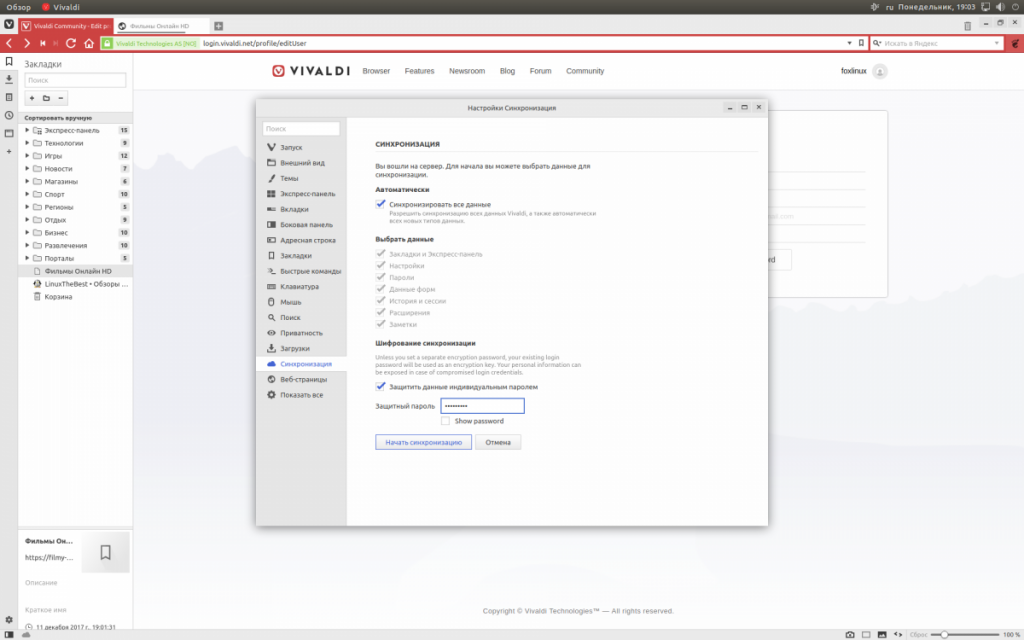1024x640 pixels.
Task: Open the sync cloud status icon
Action: [x=26, y=634]
